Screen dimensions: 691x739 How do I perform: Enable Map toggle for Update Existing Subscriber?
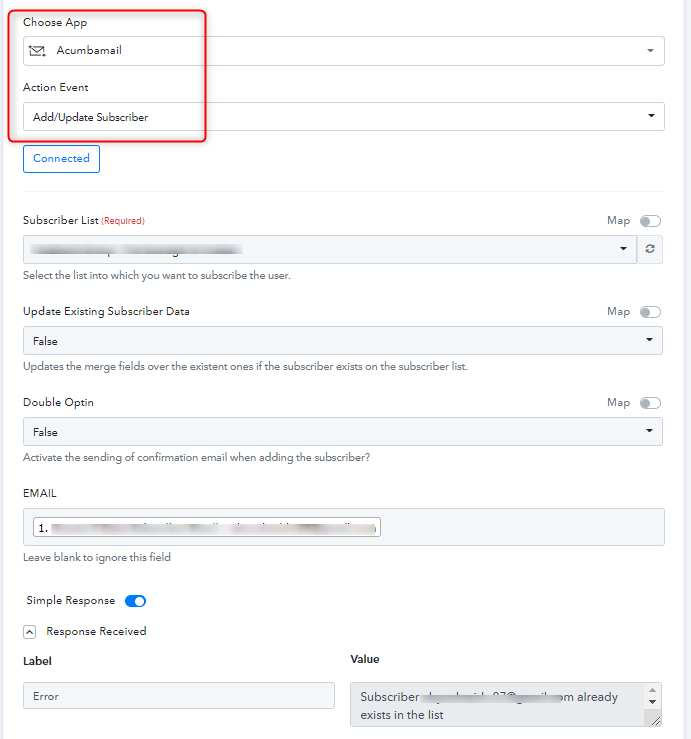(650, 312)
